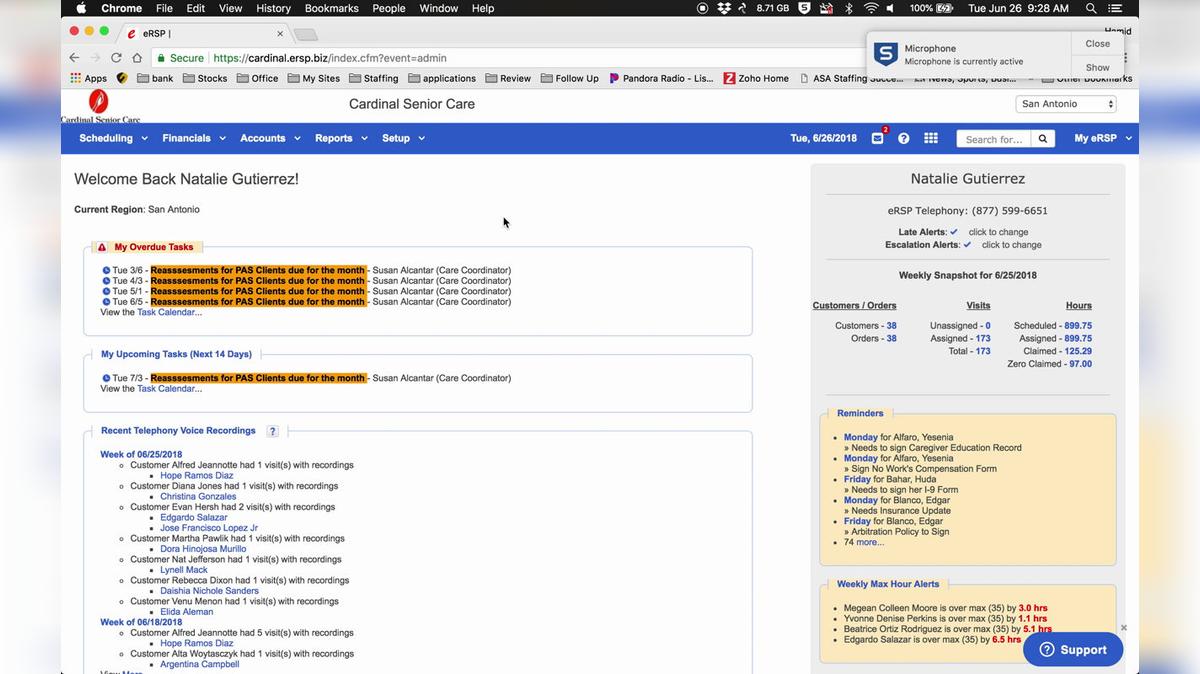This screenshot has width=1200, height=674.
Task: Click the Cardinal Senior Care logo
Action: 99,105
